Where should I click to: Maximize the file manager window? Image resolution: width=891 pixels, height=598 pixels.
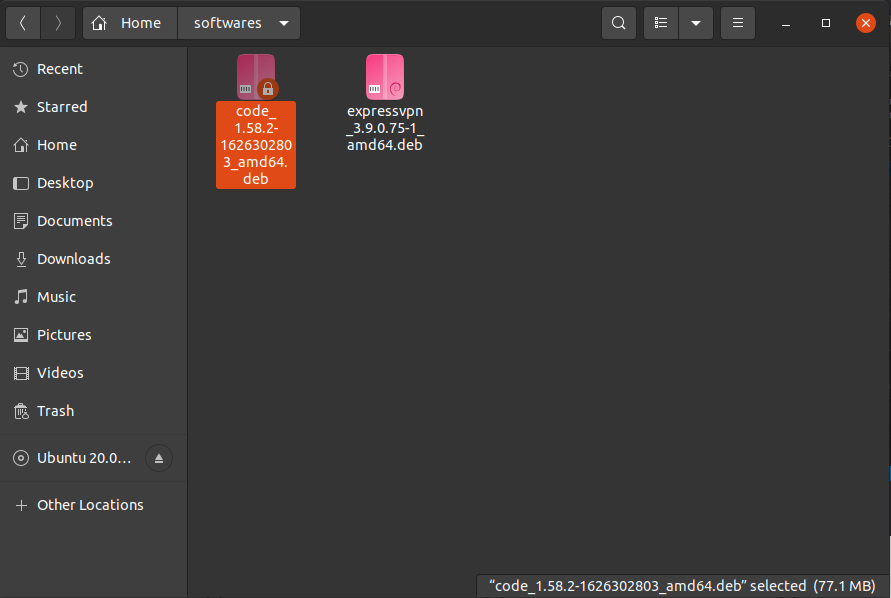826,23
